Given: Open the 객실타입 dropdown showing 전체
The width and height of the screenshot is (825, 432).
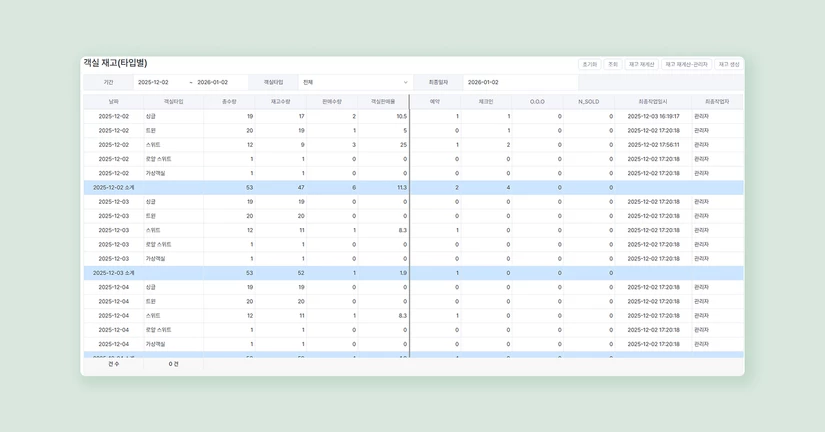Looking at the screenshot, I should 355,82.
